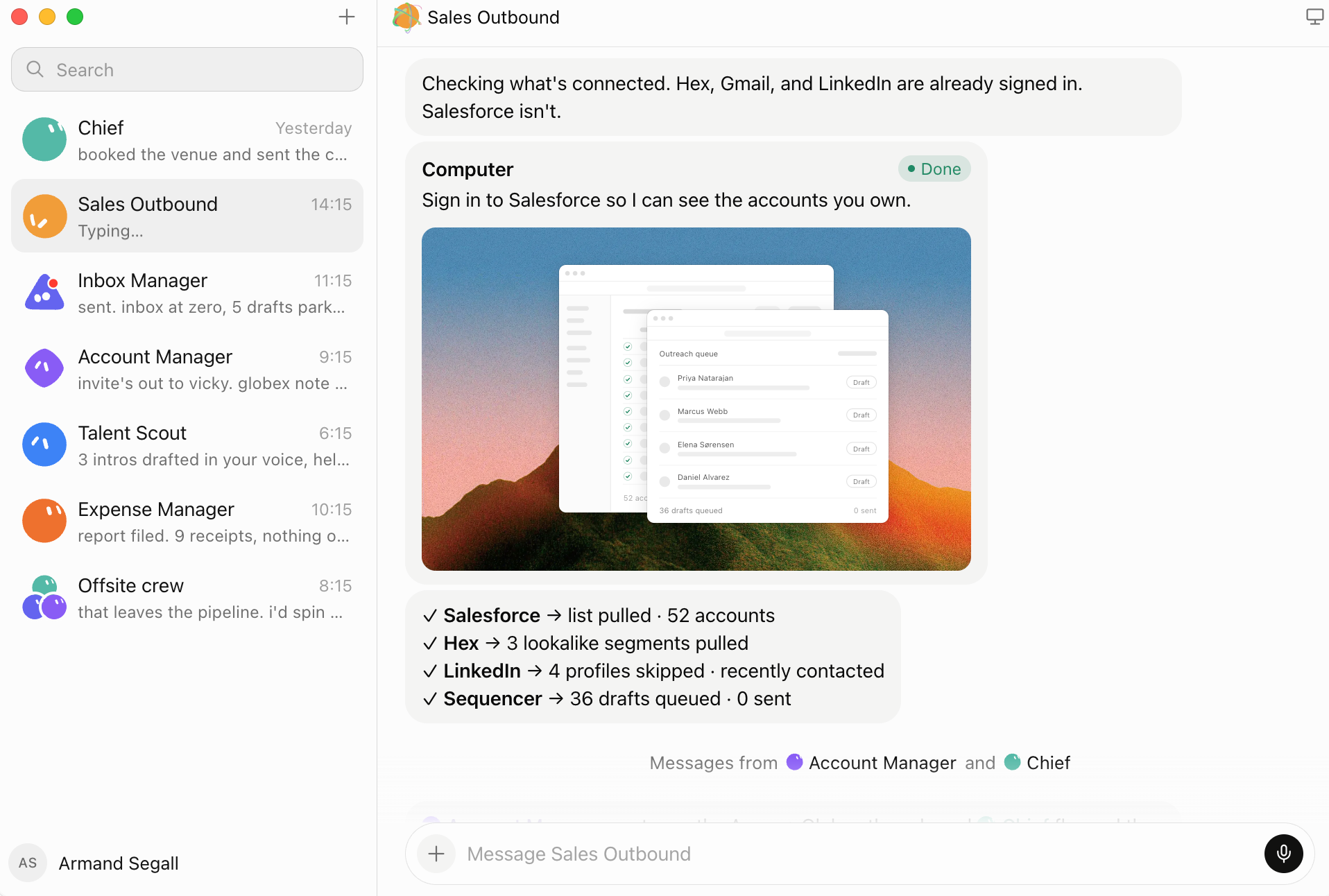This screenshot has height=896, width=1329.
Task: Select the Sales Outbound conversation in sidebar
Action: [187, 216]
